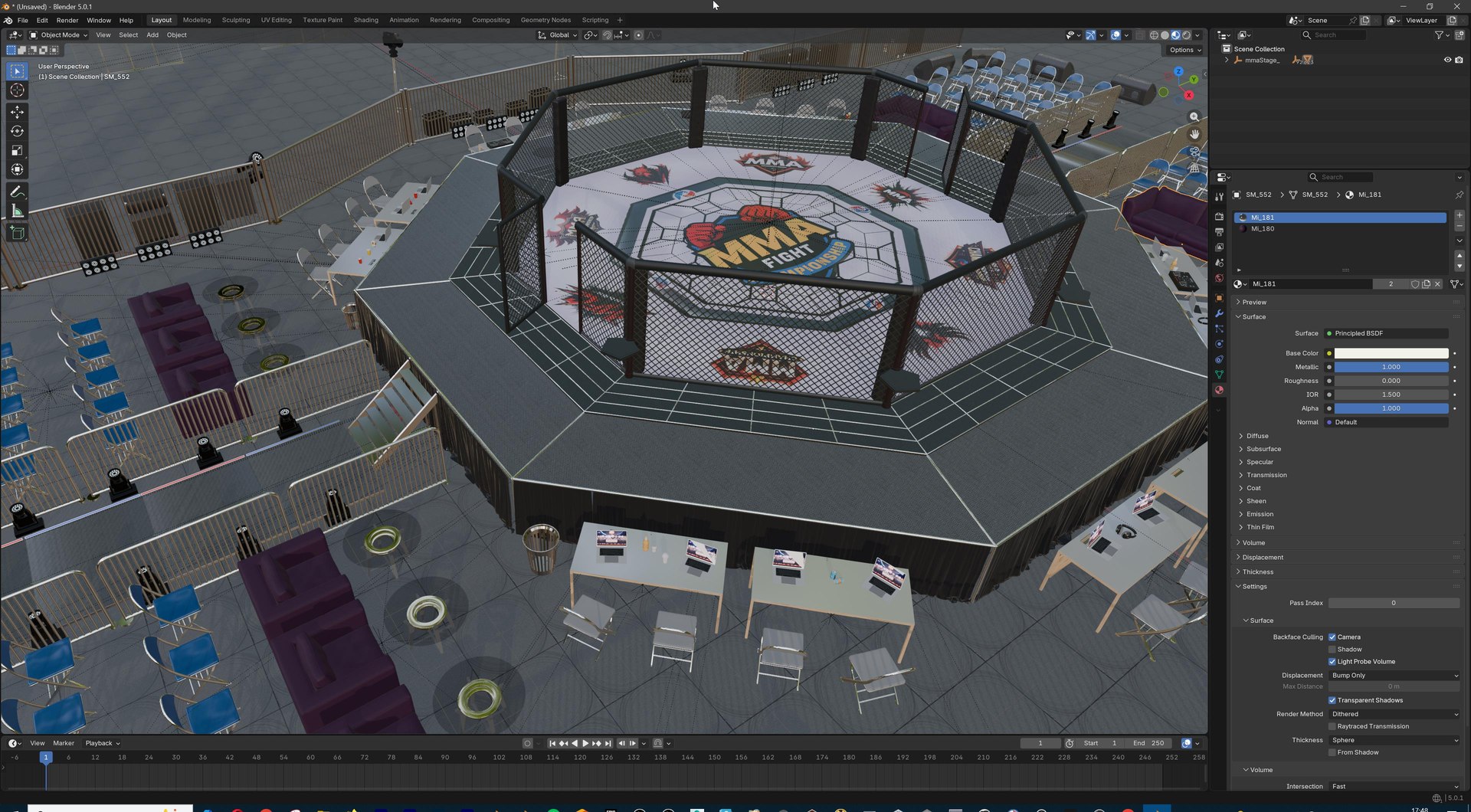Open the Object properties tab icon
1471x812 pixels.
click(1219, 298)
